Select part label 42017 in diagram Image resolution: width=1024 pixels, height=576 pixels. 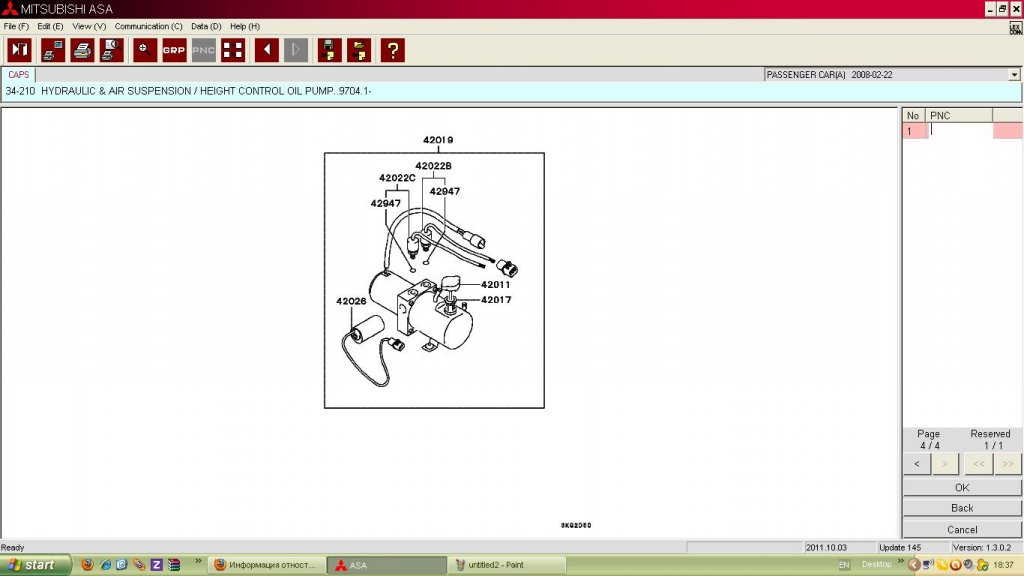click(x=496, y=300)
